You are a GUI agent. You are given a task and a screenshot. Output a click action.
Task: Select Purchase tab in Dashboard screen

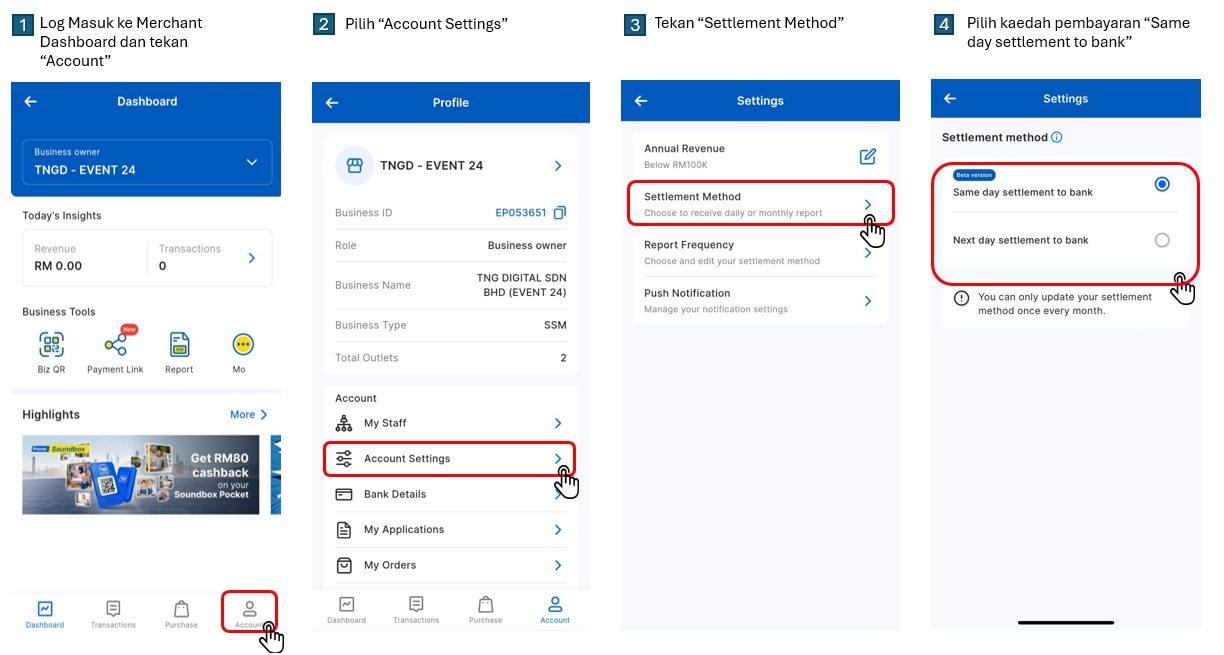tap(181, 614)
